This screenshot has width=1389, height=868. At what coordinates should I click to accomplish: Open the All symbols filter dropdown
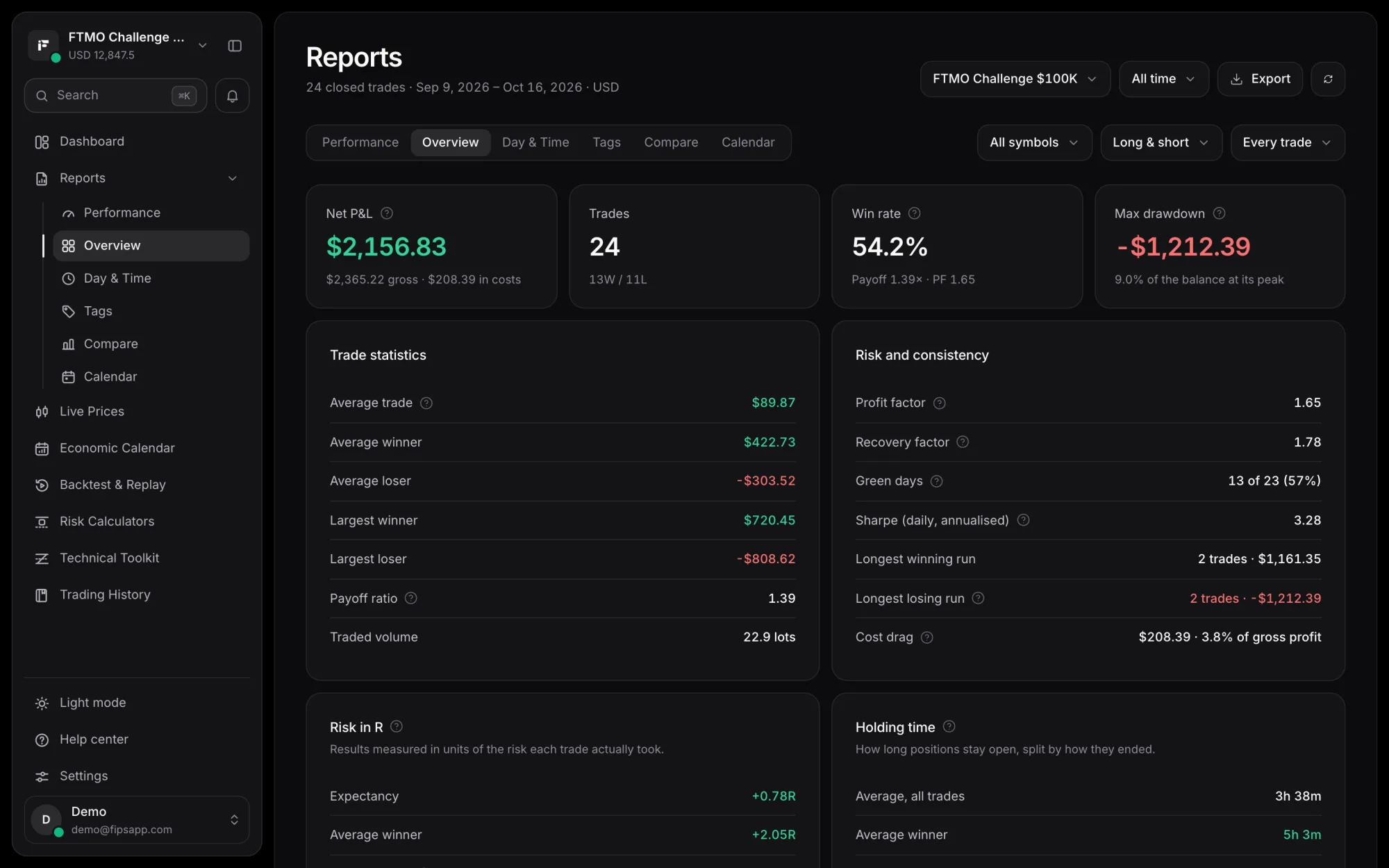point(1034,142)
